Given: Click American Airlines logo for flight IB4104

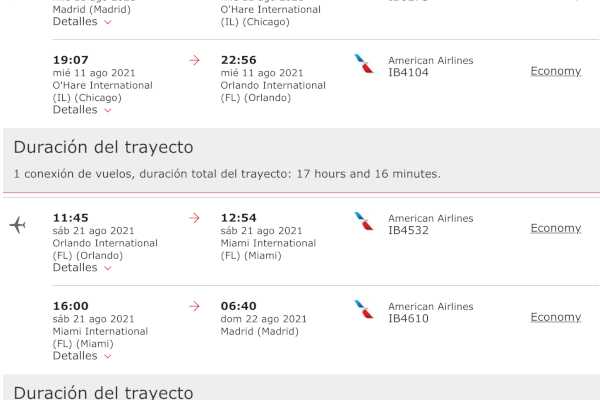Looking at the screenshot, I should [364, 64].
